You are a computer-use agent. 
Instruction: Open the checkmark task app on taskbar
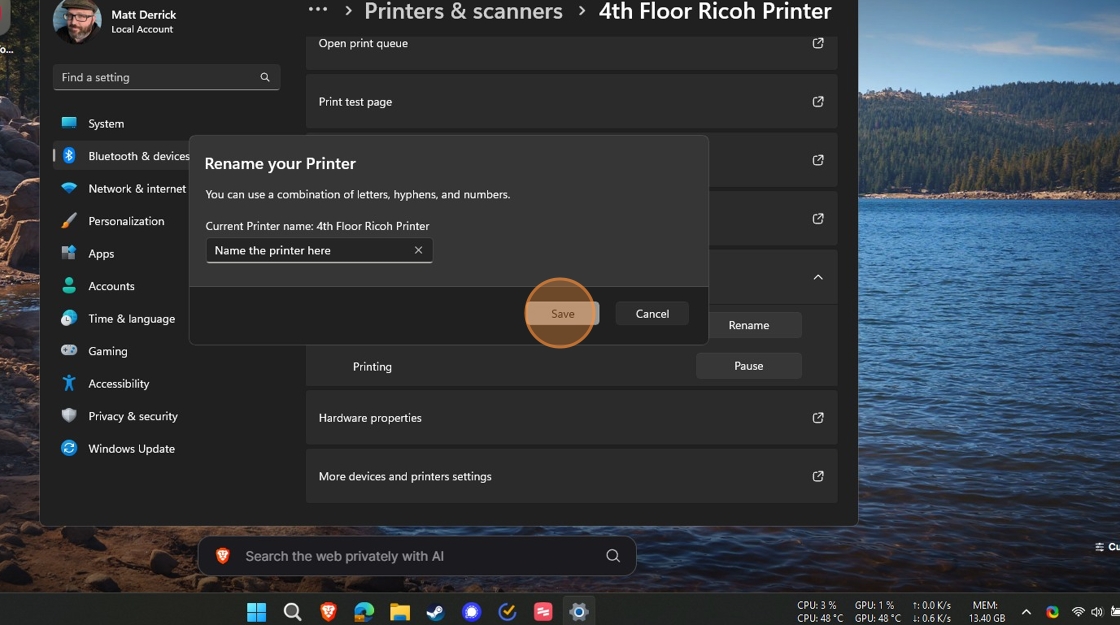[x=507, y=611]
